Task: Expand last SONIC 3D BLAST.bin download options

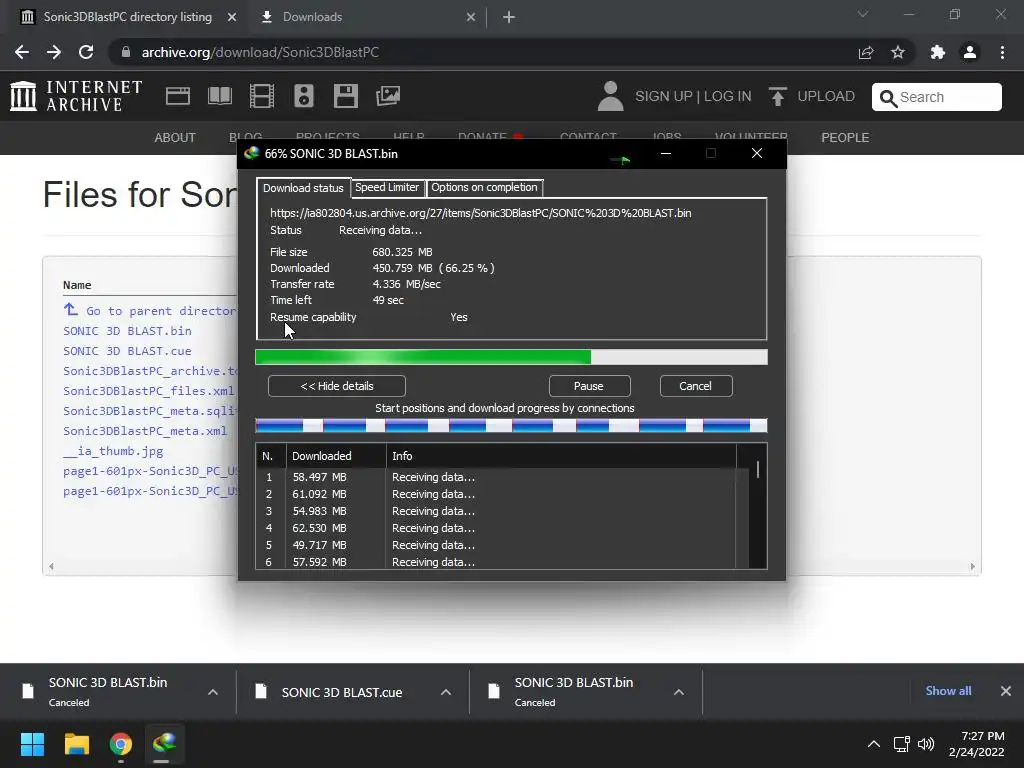Action: 679,692
